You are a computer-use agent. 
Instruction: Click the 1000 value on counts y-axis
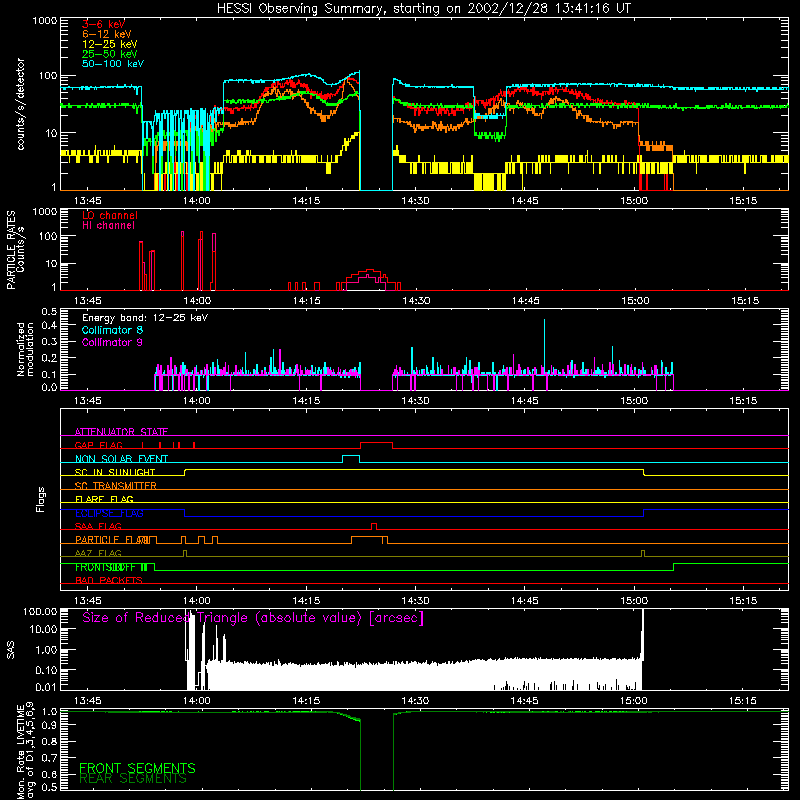44,21
